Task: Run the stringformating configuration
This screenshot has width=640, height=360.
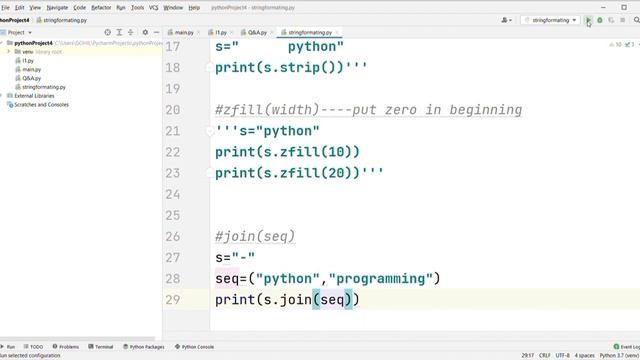Action: (588, 20)
